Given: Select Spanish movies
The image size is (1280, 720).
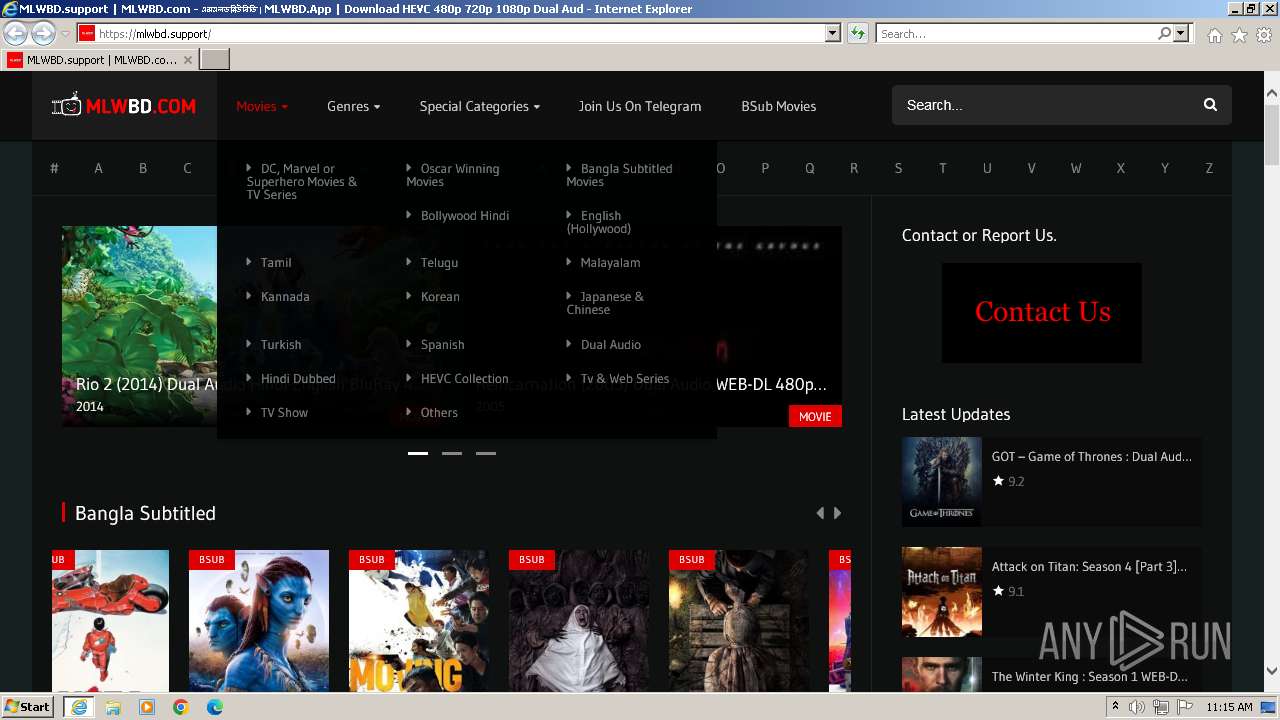Looking at the screenshot, I should [x=435, y=344].
